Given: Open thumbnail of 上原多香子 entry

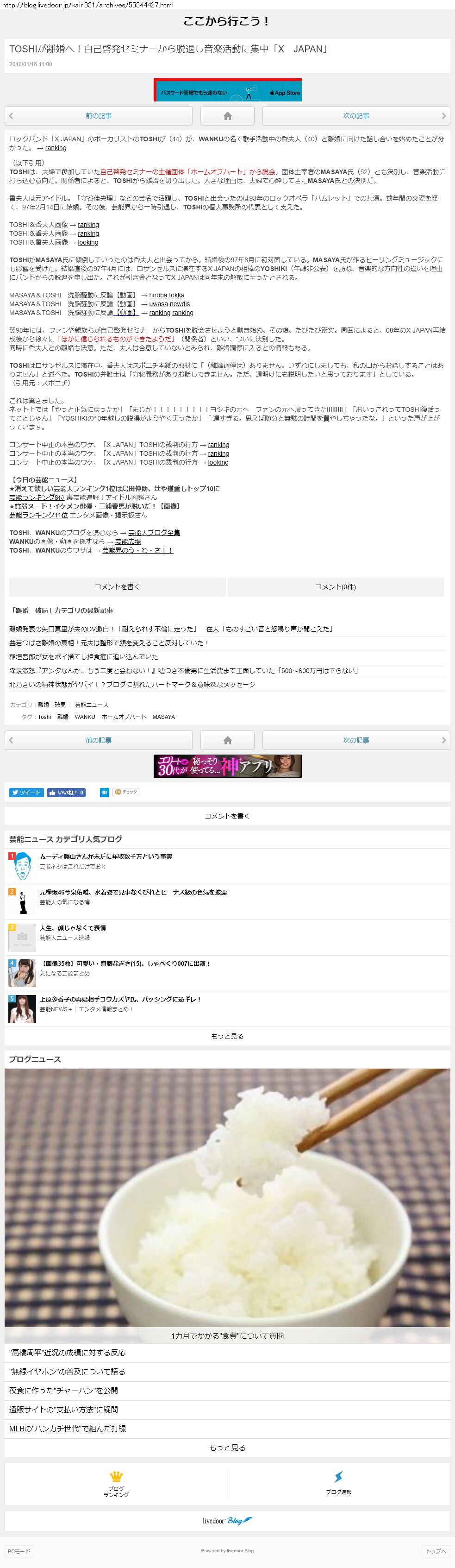Looking at the screenshot, I should (x=22, y=1009).
